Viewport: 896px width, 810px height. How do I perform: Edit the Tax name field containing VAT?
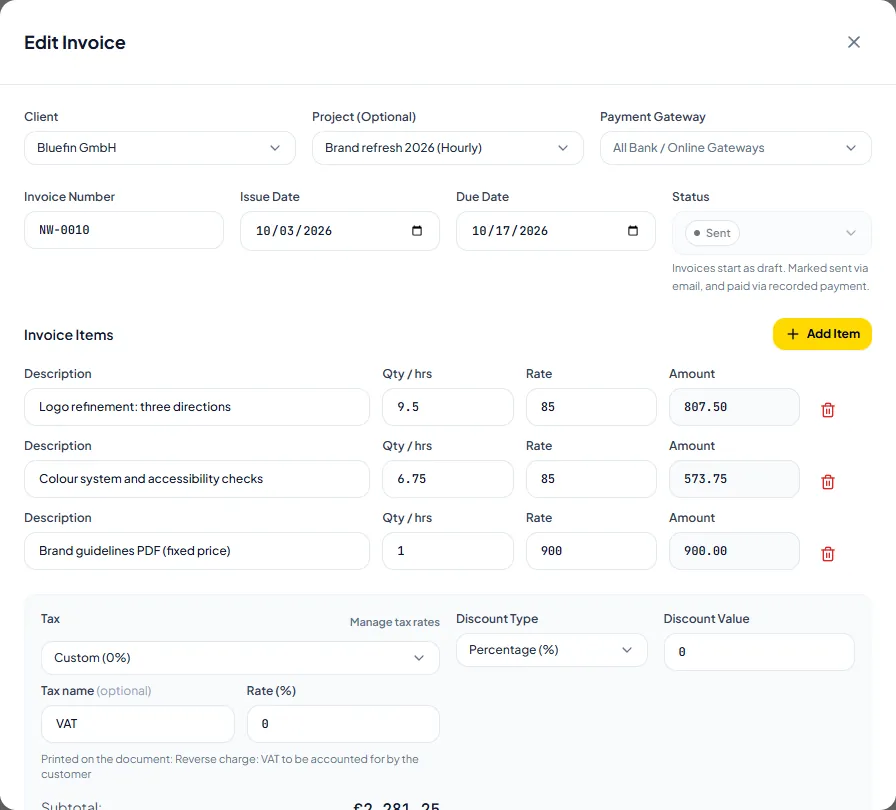(x=138, y=724)
